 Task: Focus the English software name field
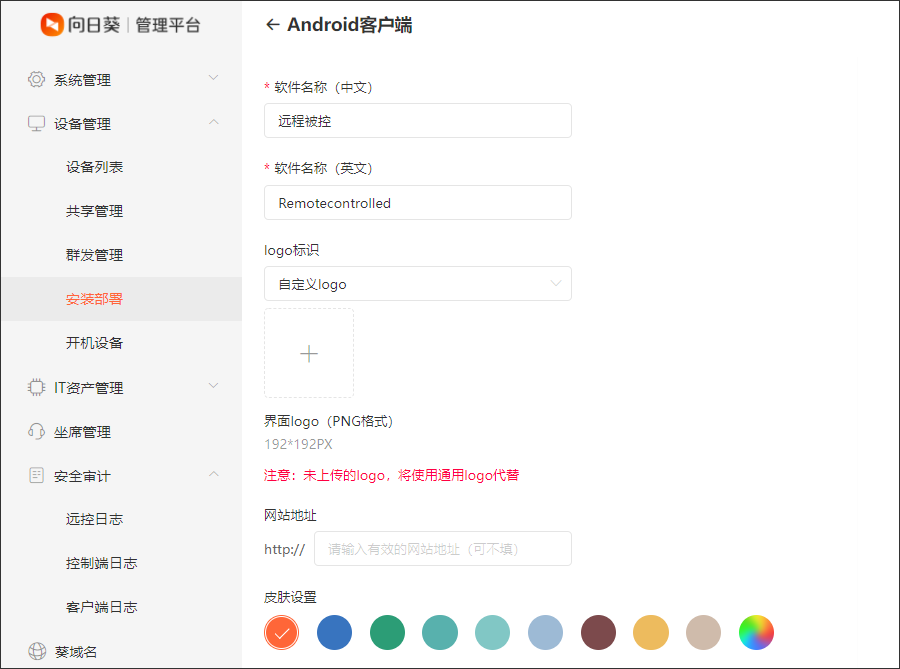click(418, 203)
